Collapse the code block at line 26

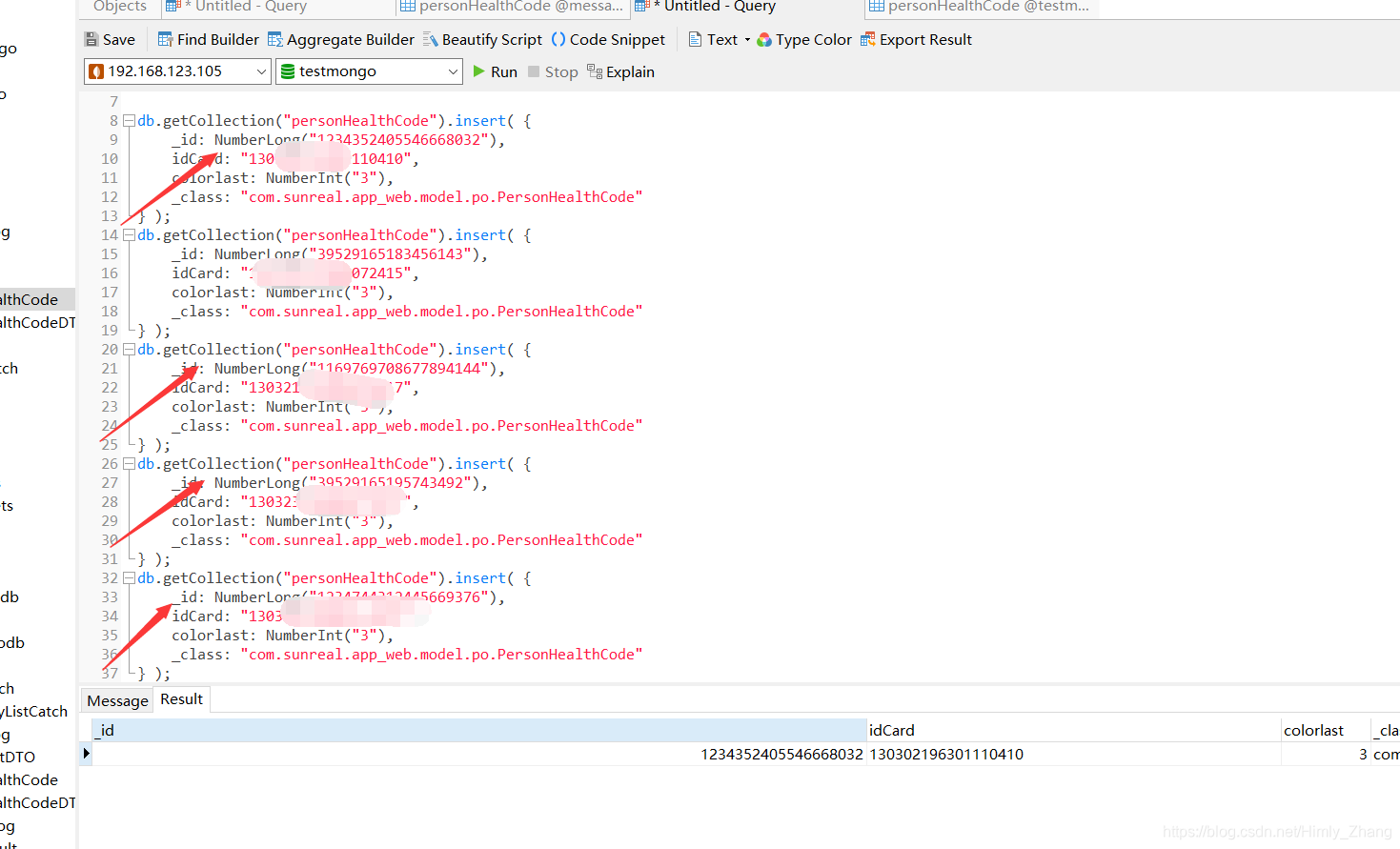[129, 464]
